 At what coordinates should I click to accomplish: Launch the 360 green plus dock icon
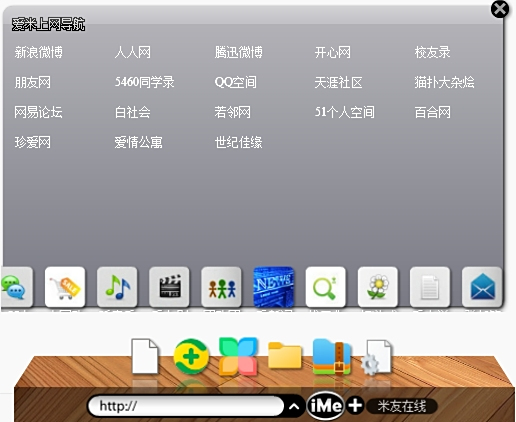point(191,356)
